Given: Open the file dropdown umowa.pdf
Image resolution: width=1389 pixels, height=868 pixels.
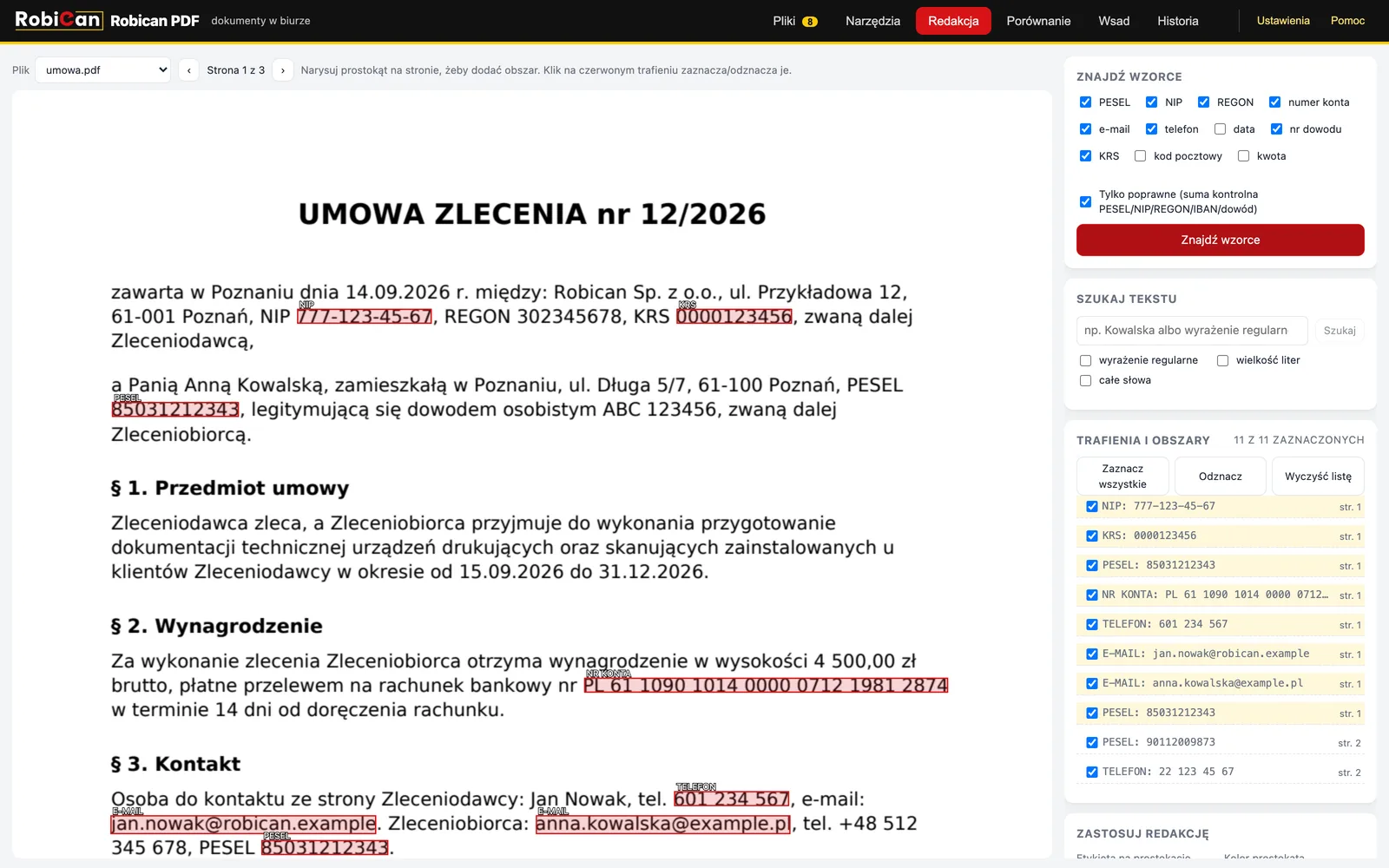Looking at the screenshot, I should (102, 70).
